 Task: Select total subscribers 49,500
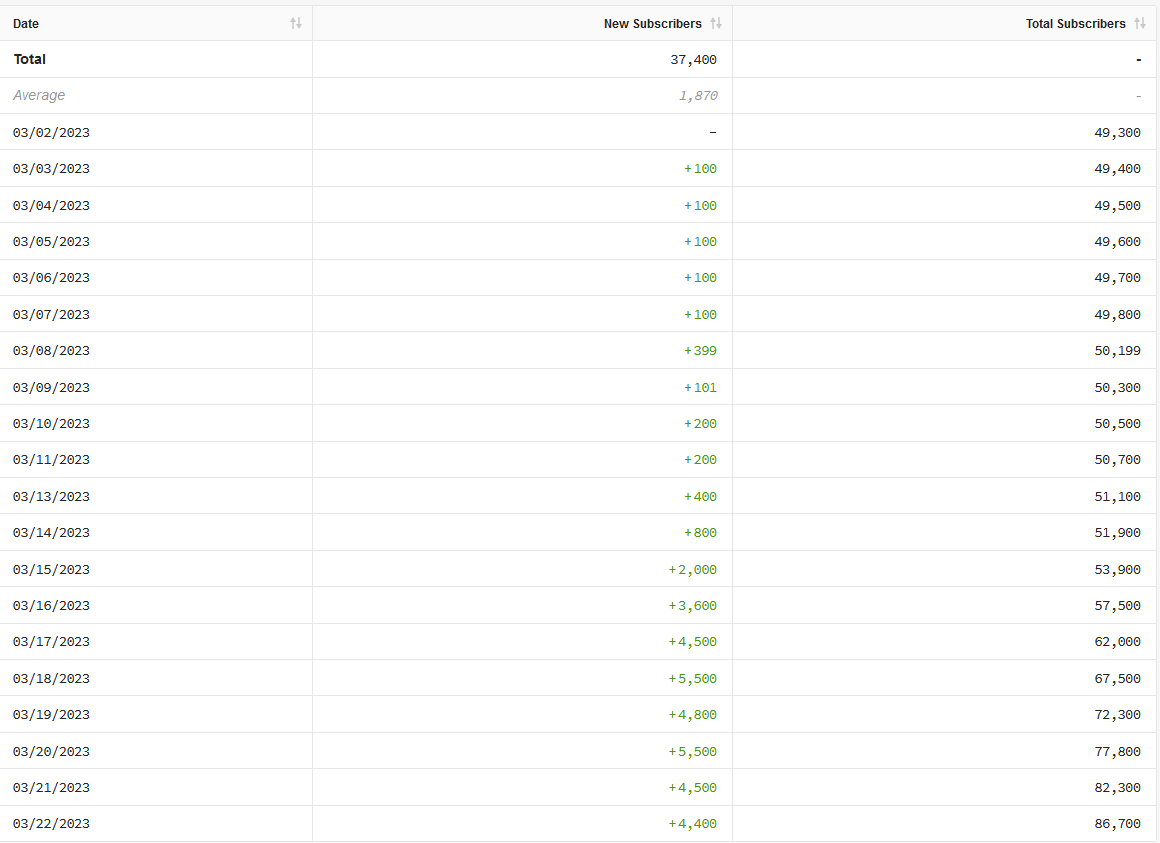[x=1117, y=206]
